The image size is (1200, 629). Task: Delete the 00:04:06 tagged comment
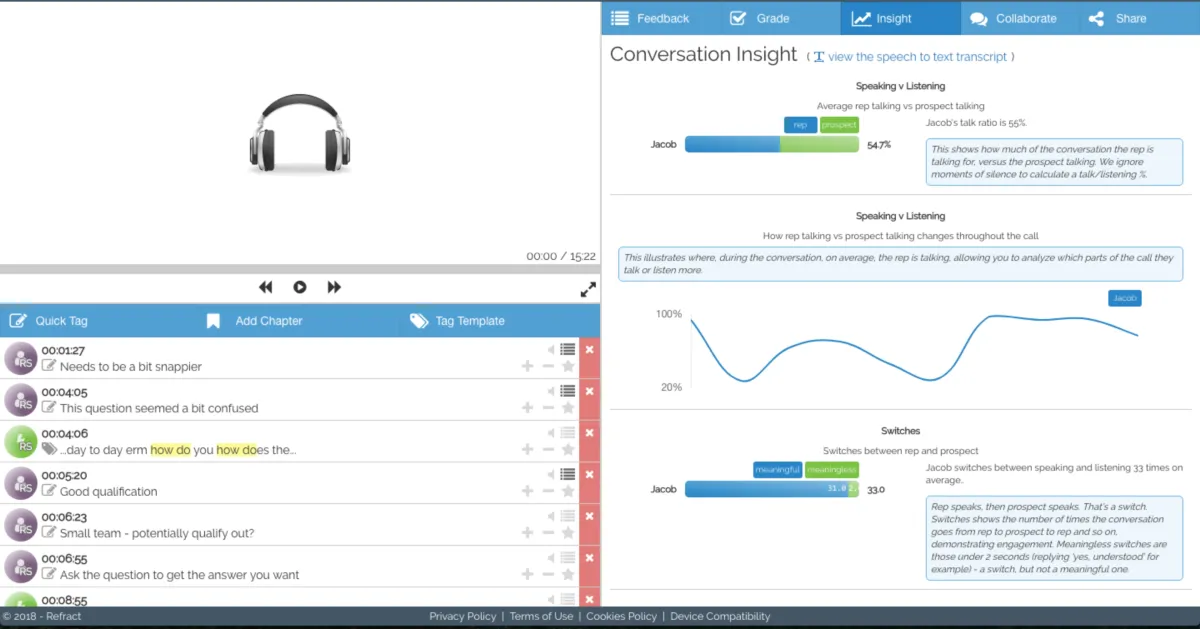click(x=589, y=433)
